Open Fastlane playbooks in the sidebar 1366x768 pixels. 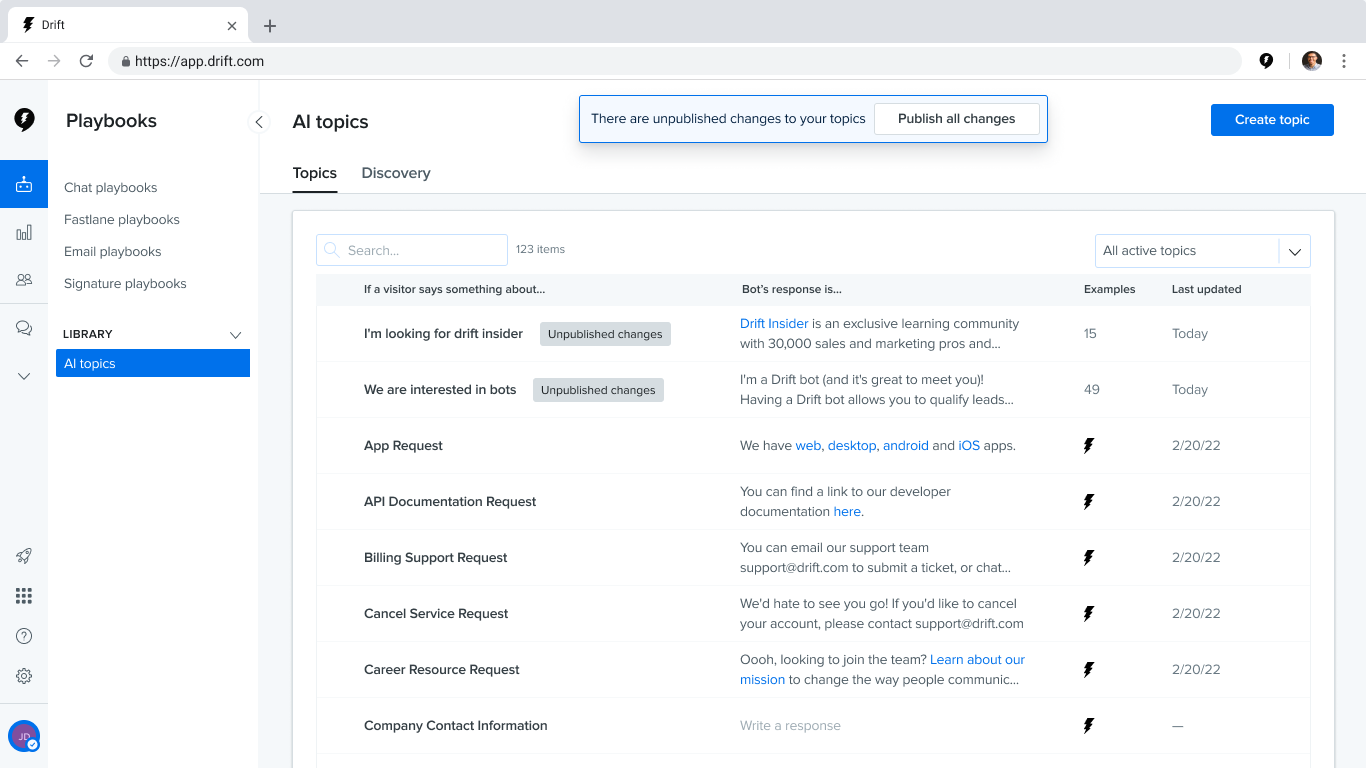click(x=122, y=220)
